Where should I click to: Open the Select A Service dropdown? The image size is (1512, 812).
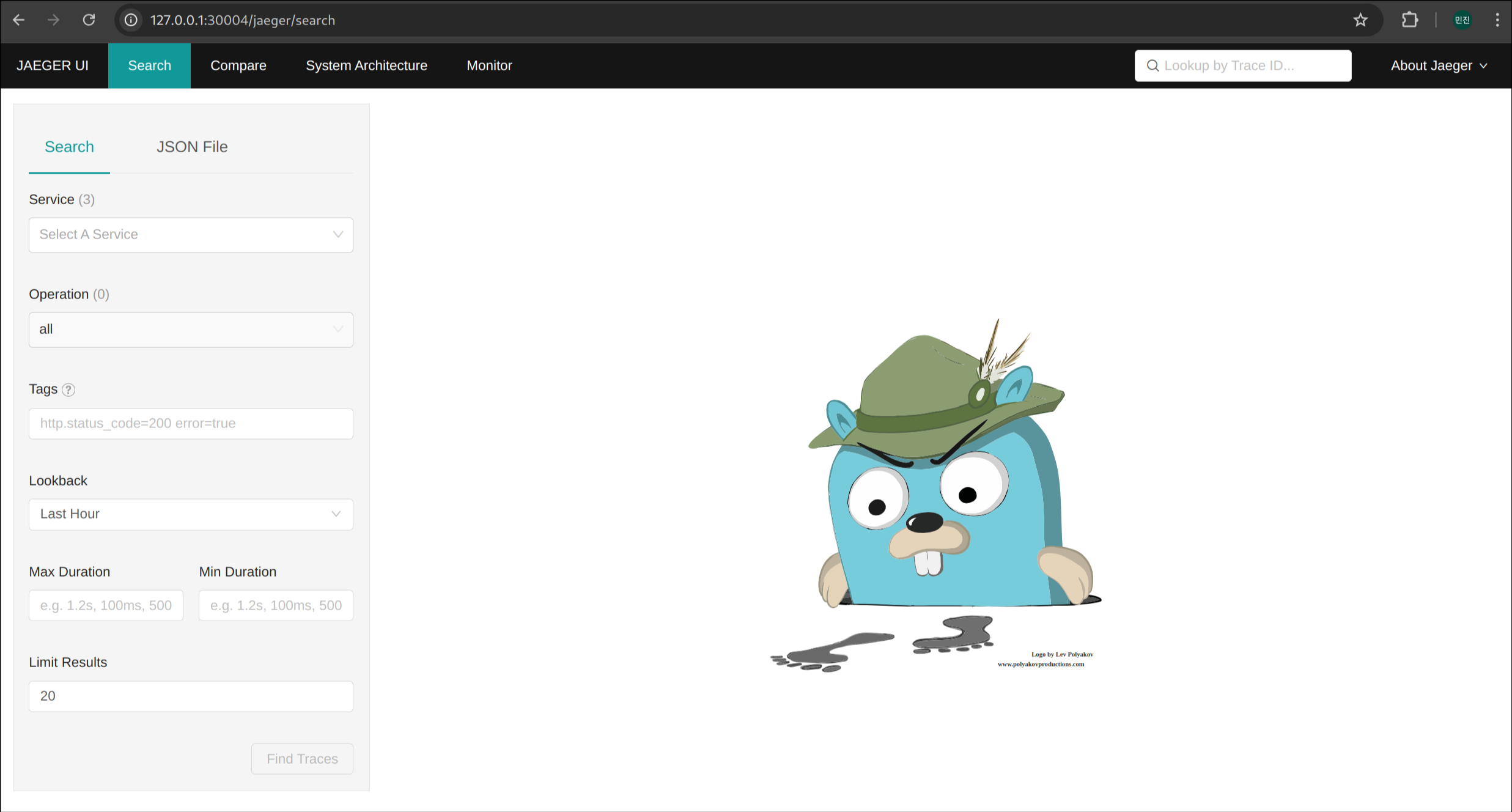click(191, 235)
